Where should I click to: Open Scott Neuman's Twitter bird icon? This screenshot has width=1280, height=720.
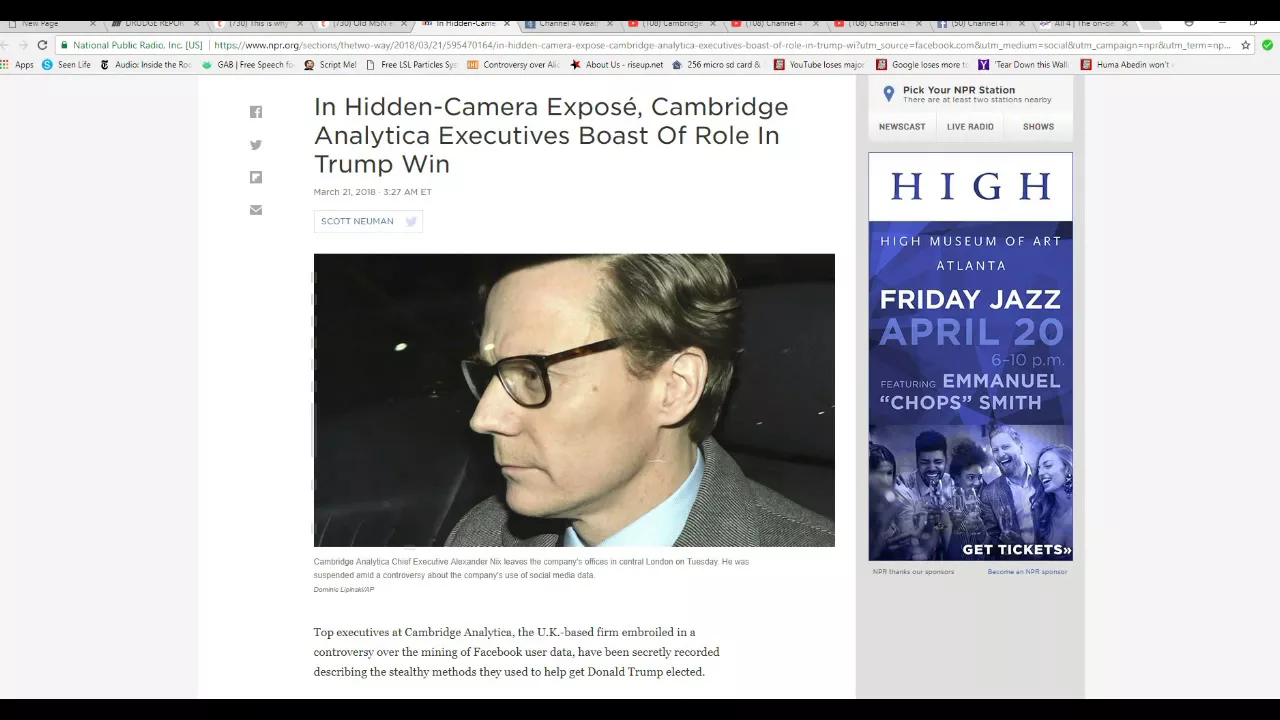coord(410,222)
